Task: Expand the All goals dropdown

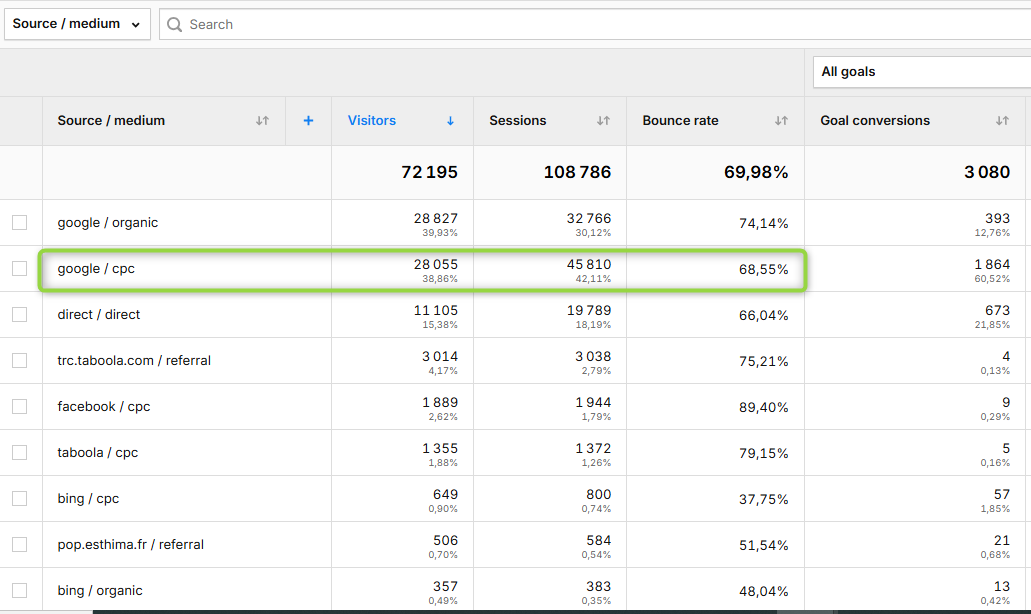Action: 920,72
